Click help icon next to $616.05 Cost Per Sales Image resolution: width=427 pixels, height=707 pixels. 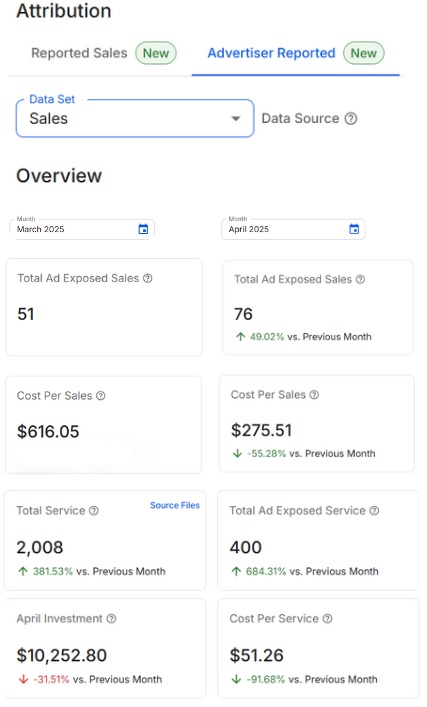click(x=101, y=395)
